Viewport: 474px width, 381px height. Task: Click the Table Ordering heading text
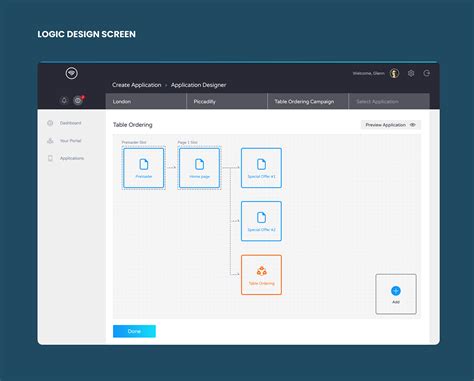[133, 125]
